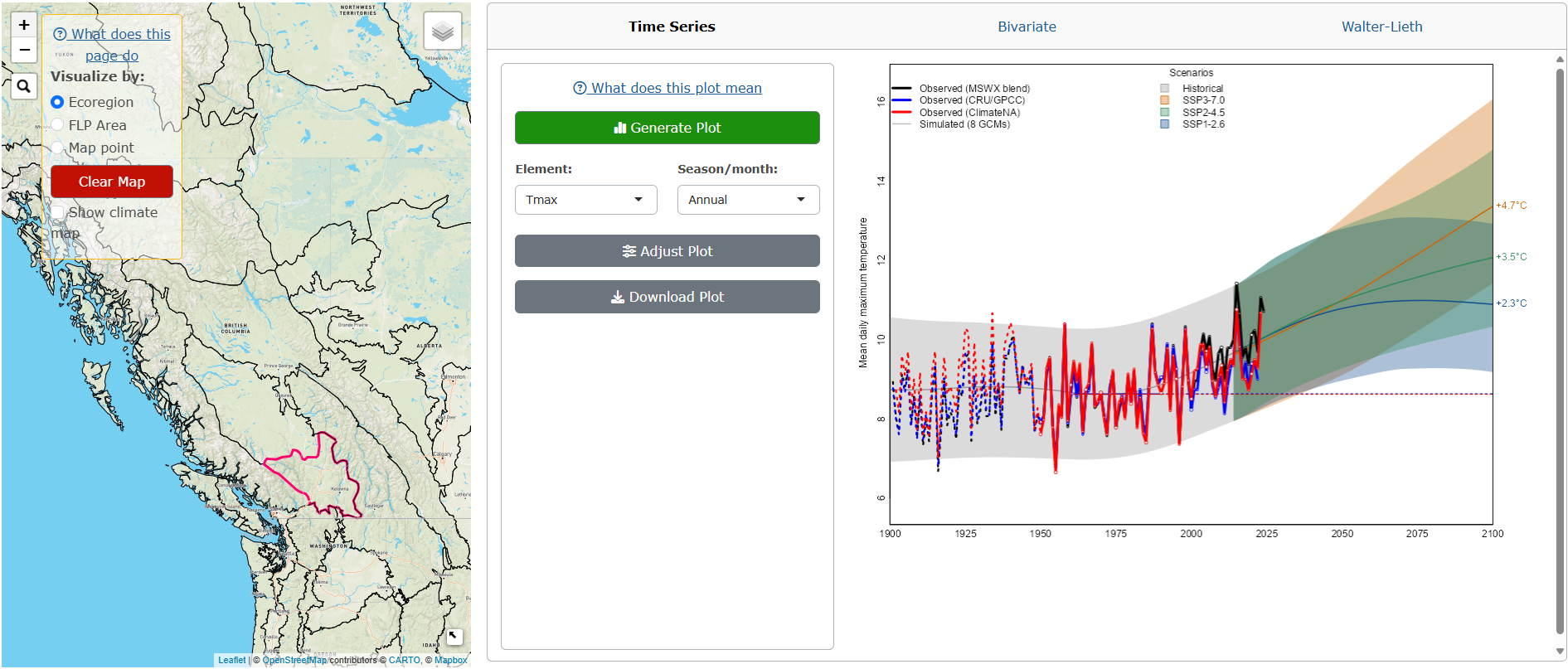This screenshot has width=1568, height=669.
Task: Select the Map point radio option
Action: tap(57, 148)
